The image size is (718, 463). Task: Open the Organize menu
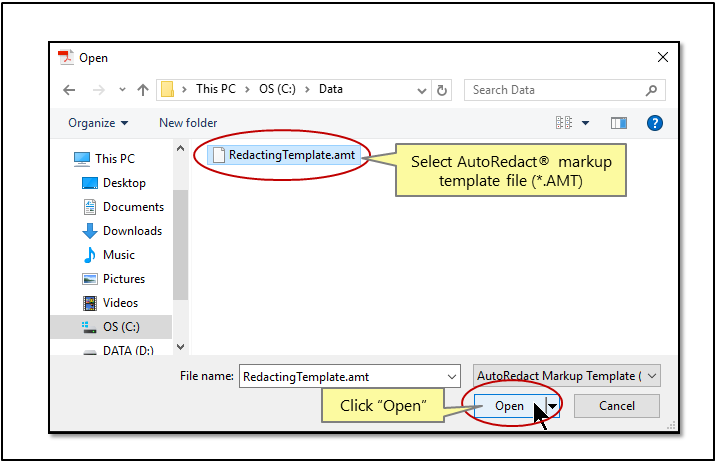click(98, 123)
